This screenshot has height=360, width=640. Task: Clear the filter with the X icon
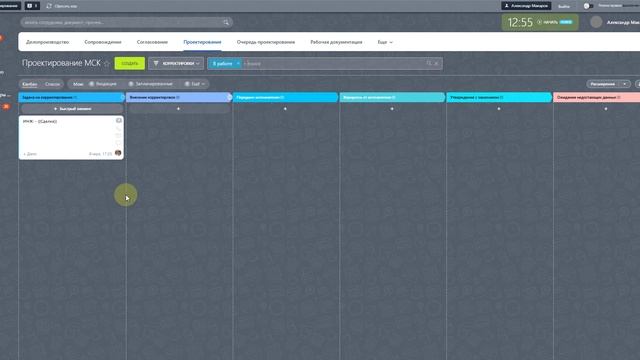[436, 63]
